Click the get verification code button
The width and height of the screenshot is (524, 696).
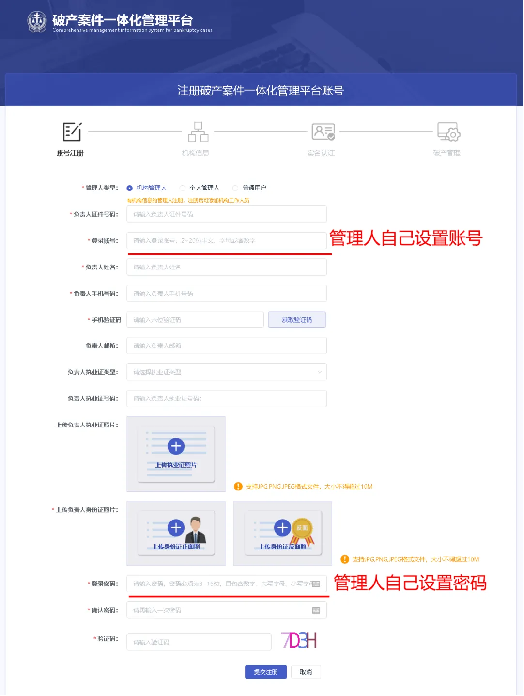click(x=297, y=320)
